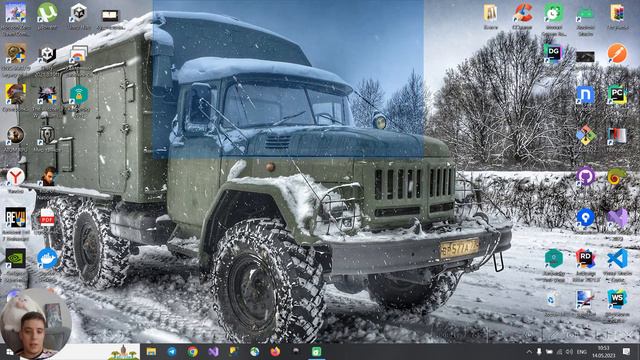Open Firefox from the taskbar
Image resolution: width=640 pixels, height=360 pixels.
[275, 351]
